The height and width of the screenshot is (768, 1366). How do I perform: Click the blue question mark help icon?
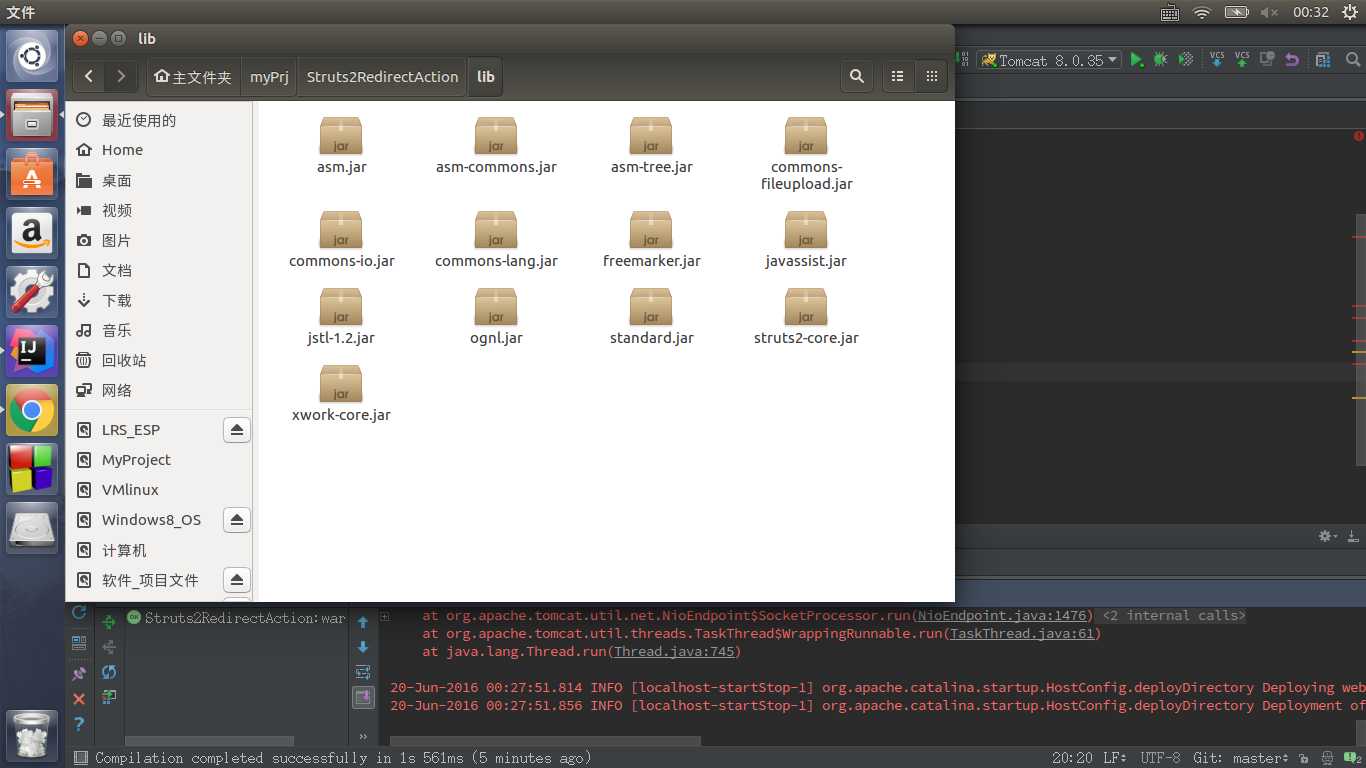(x=79, y=724)
